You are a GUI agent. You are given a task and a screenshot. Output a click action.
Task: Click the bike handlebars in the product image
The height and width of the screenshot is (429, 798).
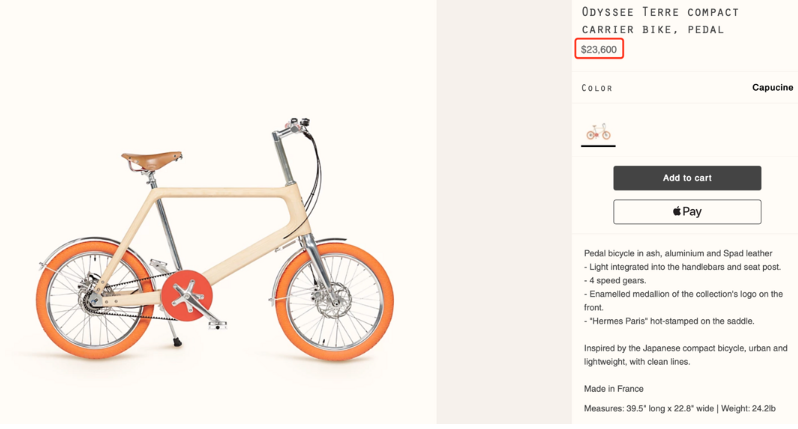pyautogui.click(x=294, y=127)
